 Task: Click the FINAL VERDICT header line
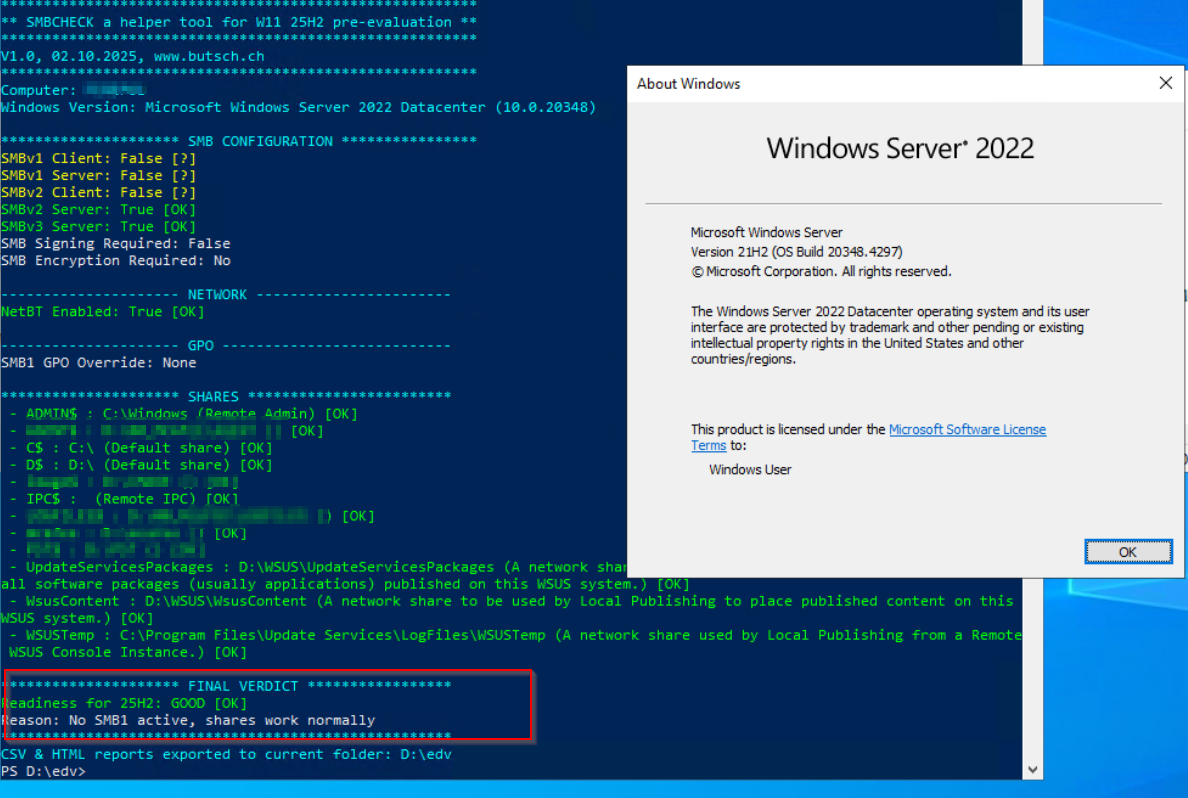pos(226,686)
